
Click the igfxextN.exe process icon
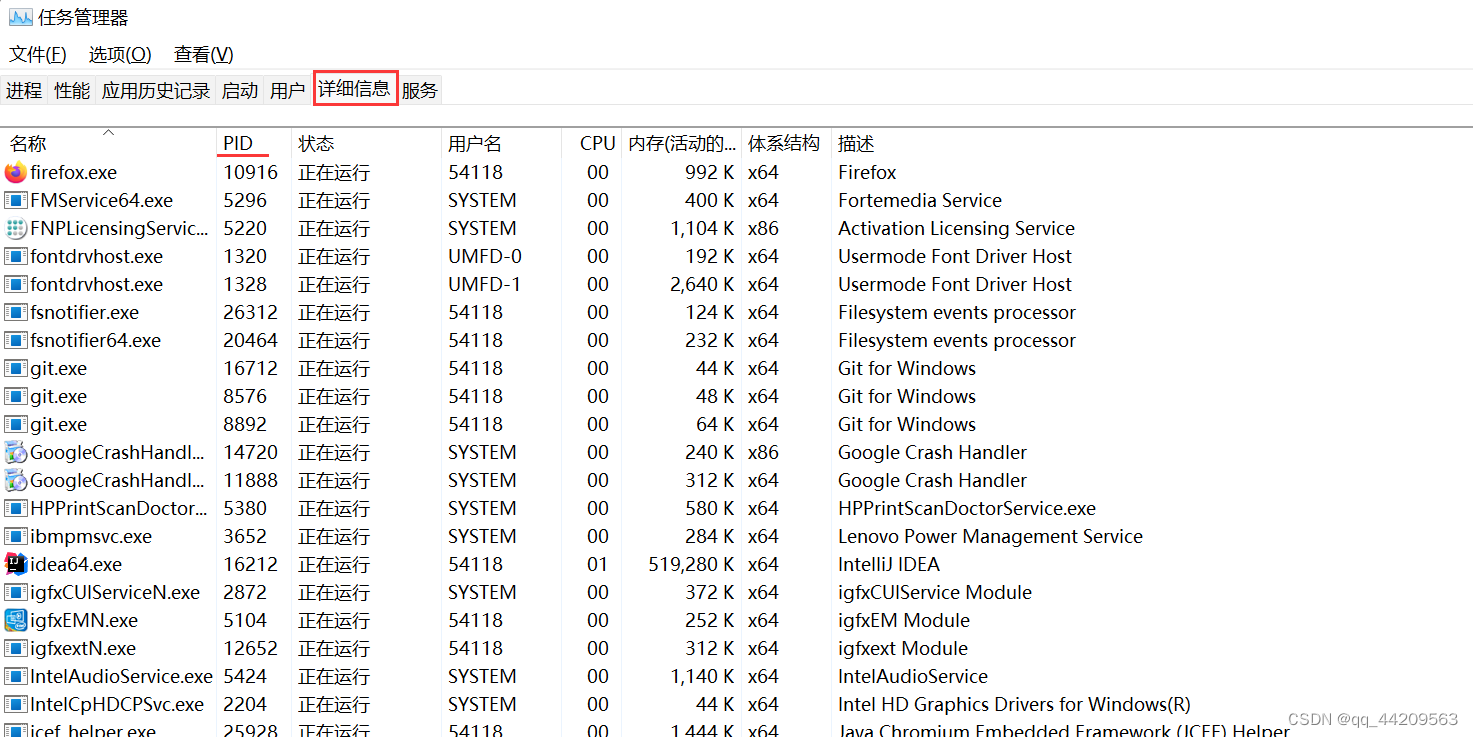click(15, 648)
